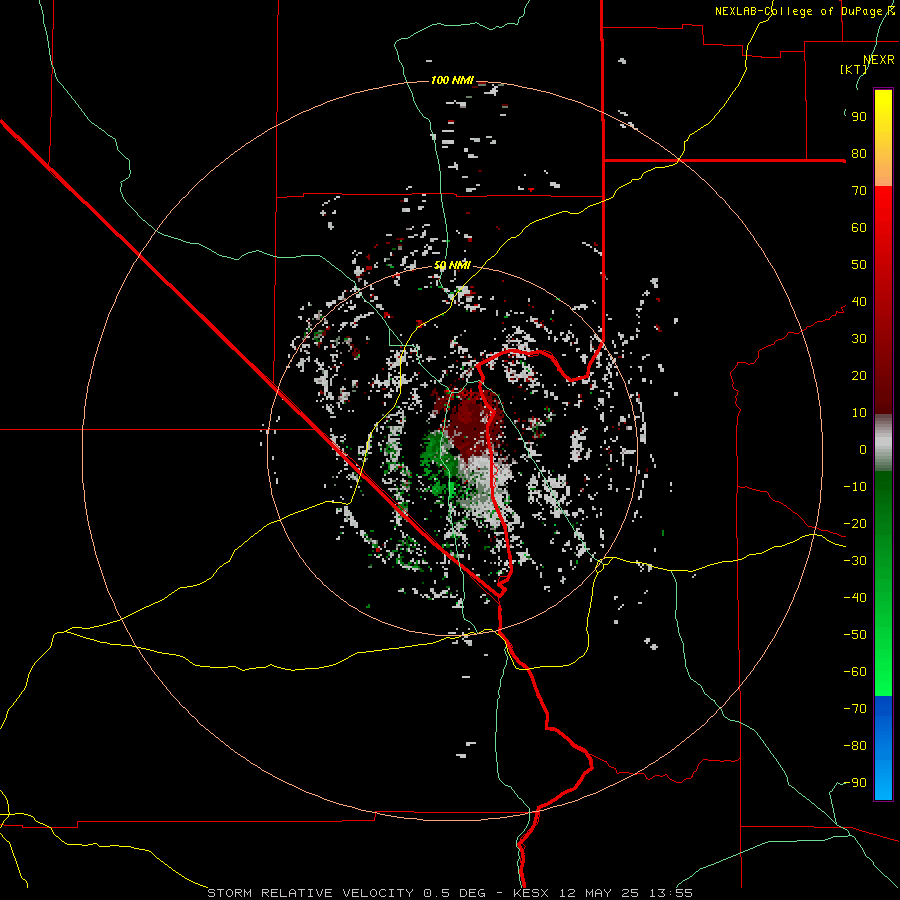Click the -40 value on velocity scale
The image size is (900, 900).
click(x=855, y=598)
